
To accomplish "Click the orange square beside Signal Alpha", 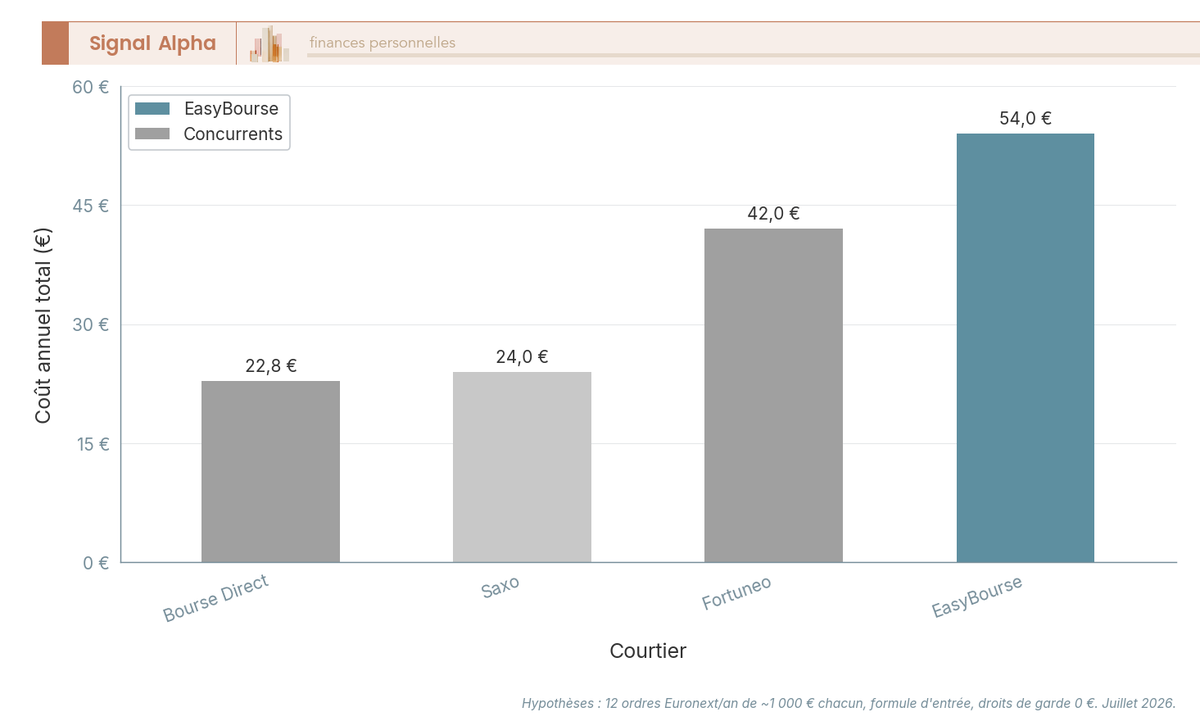I will point(55,43).
